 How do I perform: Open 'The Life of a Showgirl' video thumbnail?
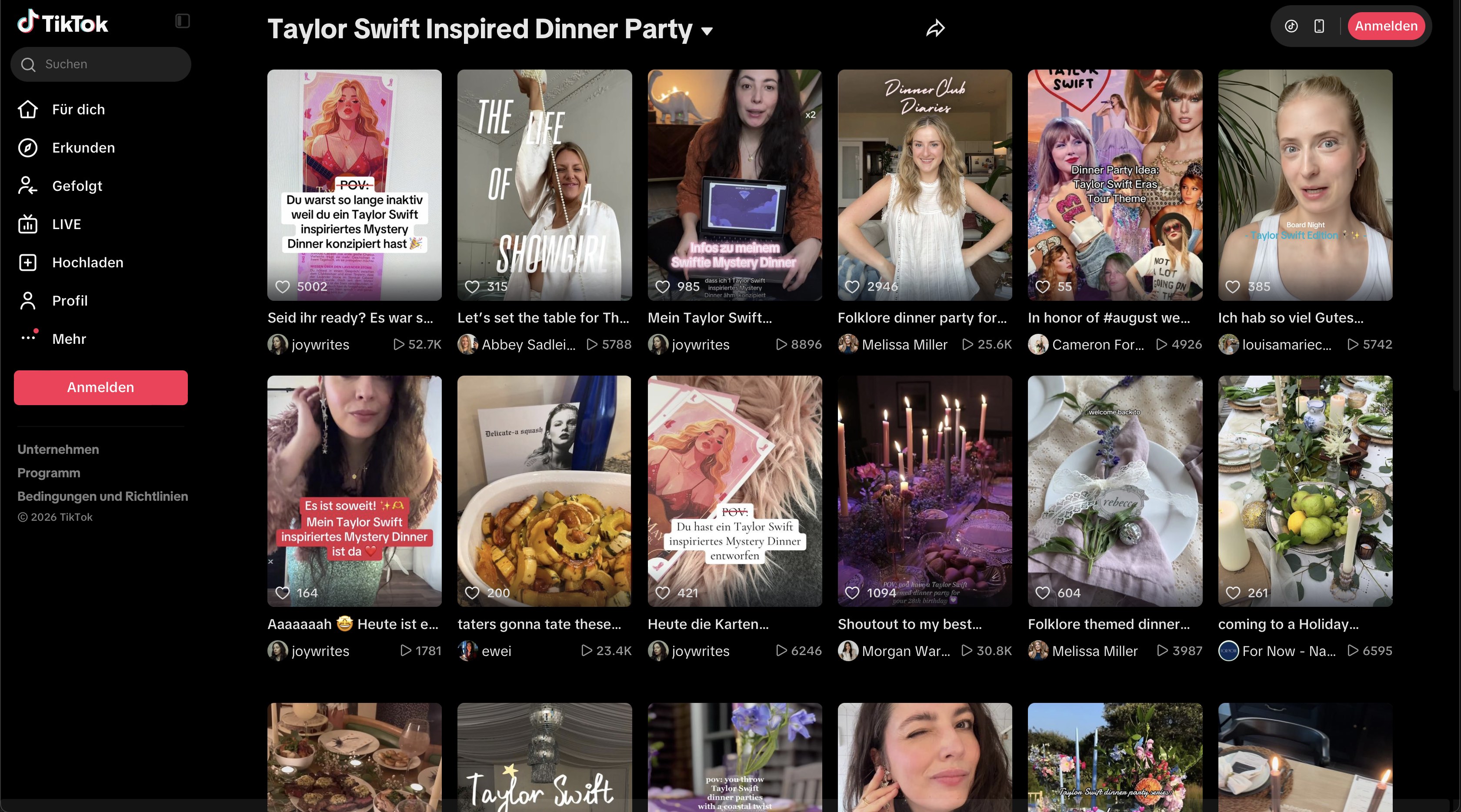(544, 185)
